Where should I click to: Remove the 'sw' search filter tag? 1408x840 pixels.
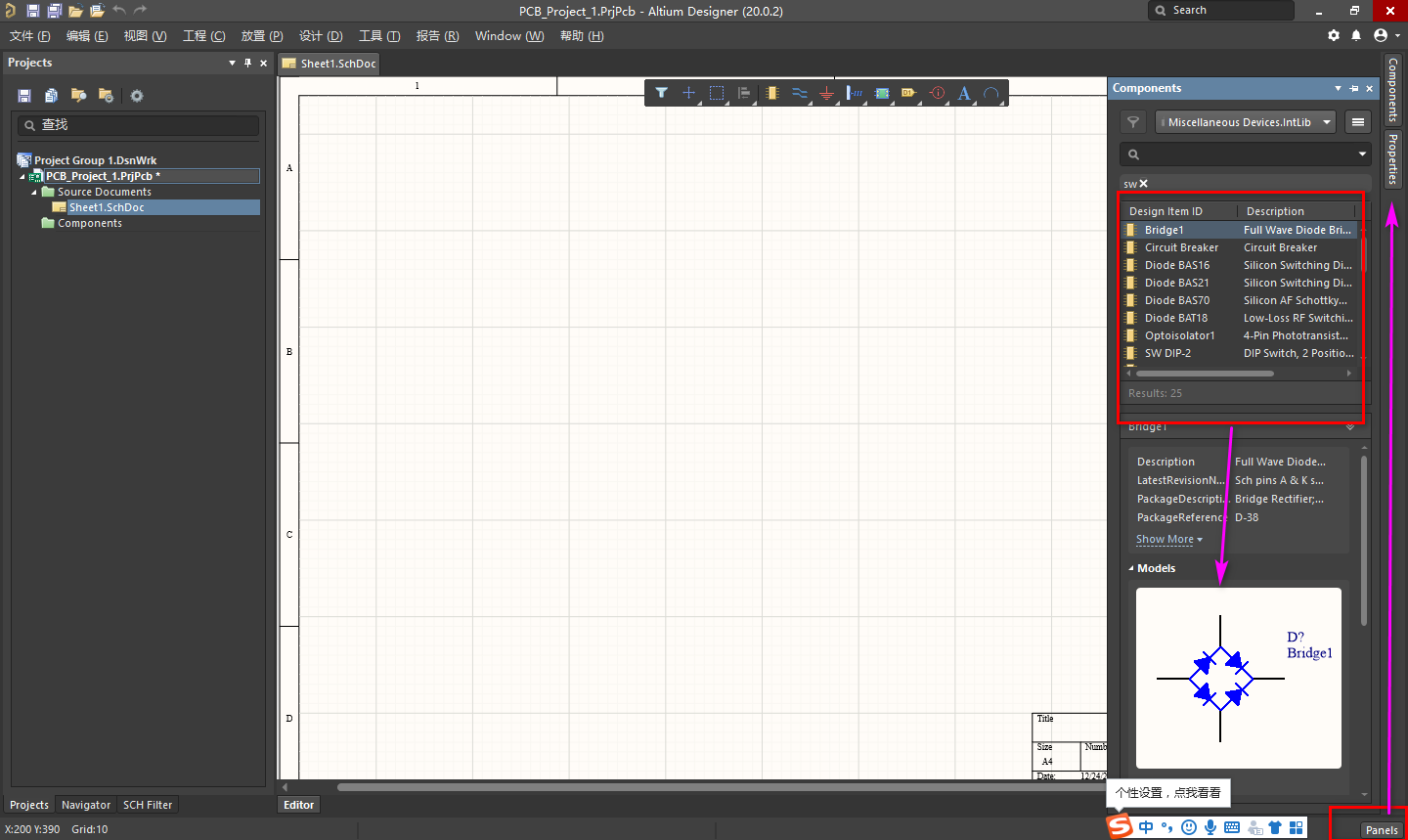1144,183
